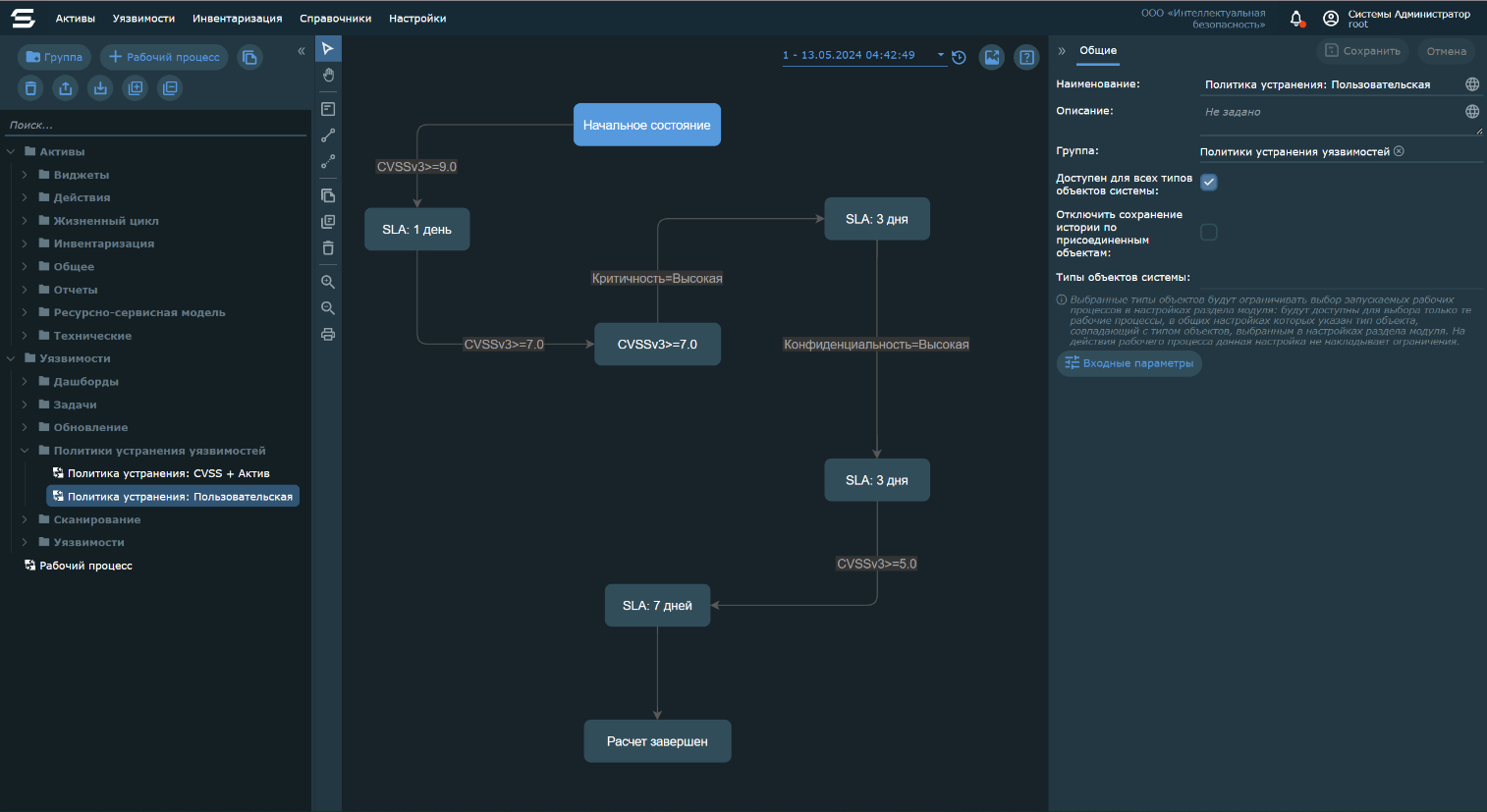
Task: Open the Активы menu
Action: (x=76, y=19)
